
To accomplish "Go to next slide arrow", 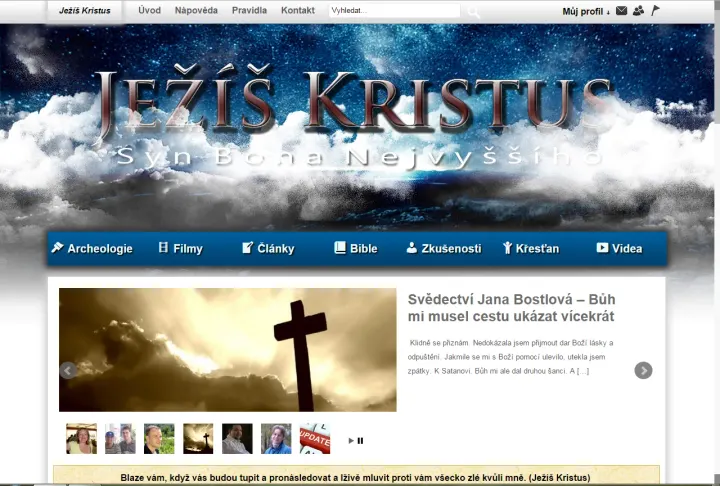I will pyautogui.click(x=643, y=370).
